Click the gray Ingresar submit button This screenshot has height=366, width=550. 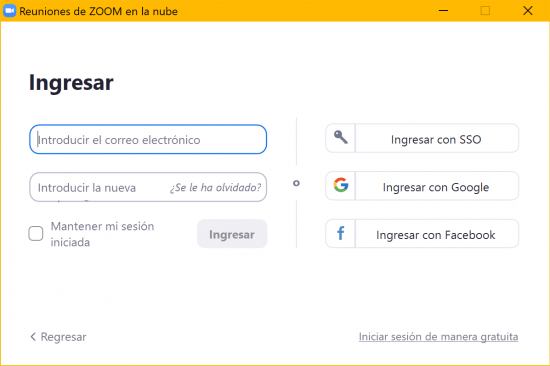tap(232, 234)
